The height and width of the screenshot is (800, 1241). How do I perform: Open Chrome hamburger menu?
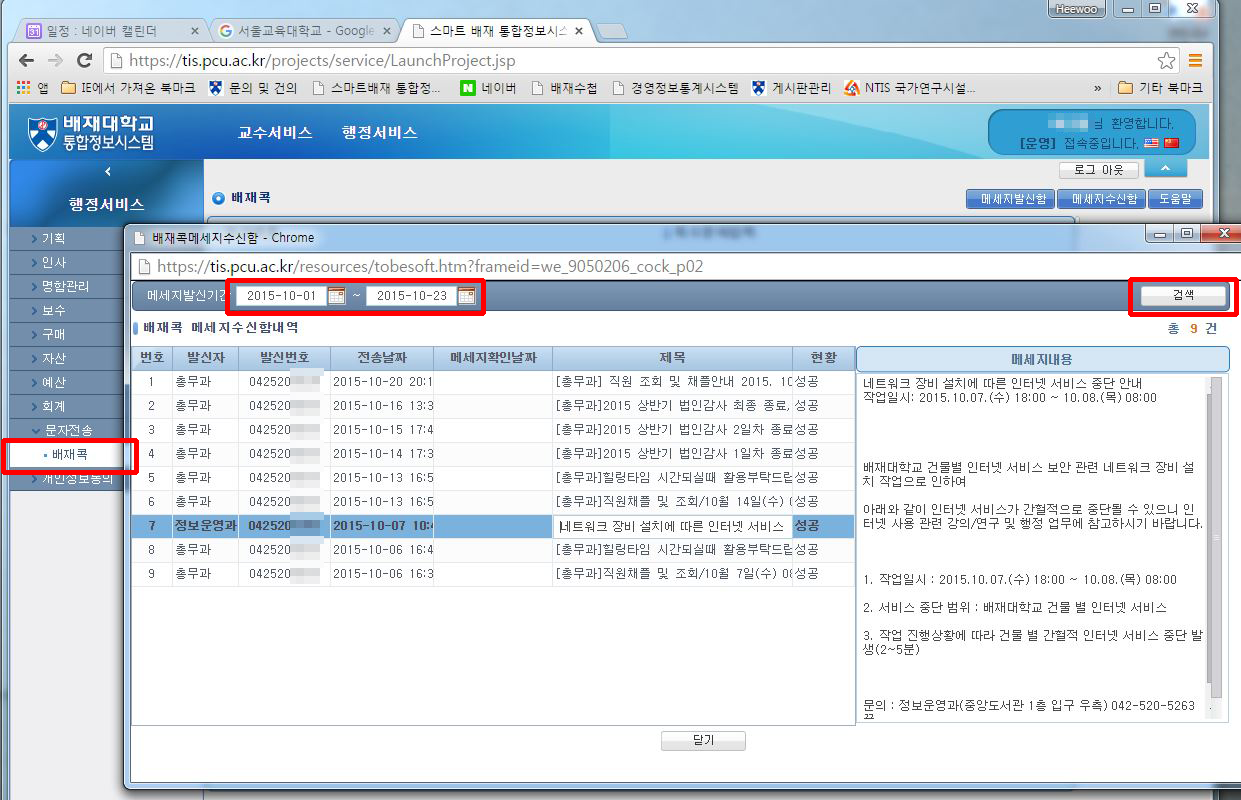[x=1195, y=60]
